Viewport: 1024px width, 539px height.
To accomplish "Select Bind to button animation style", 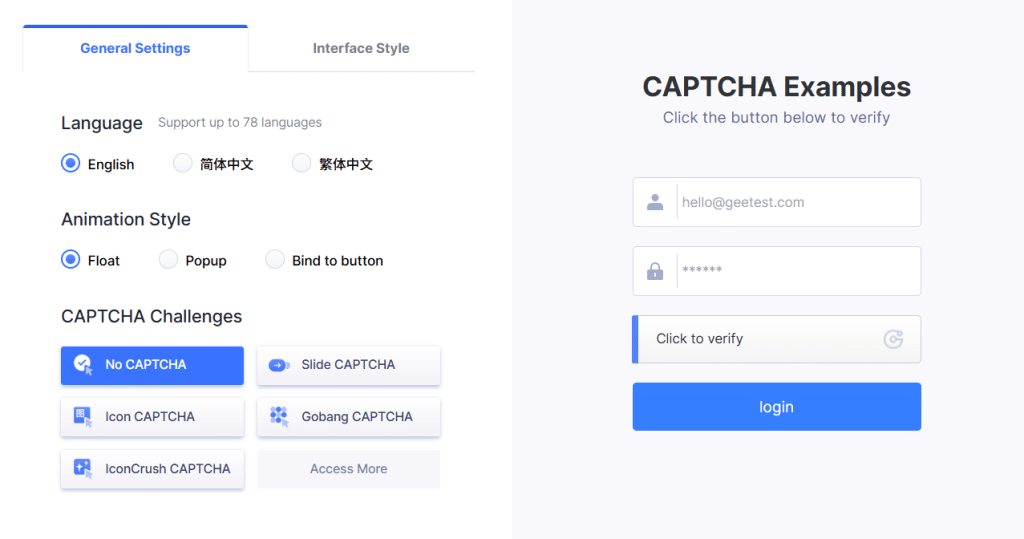I will 275,260.
